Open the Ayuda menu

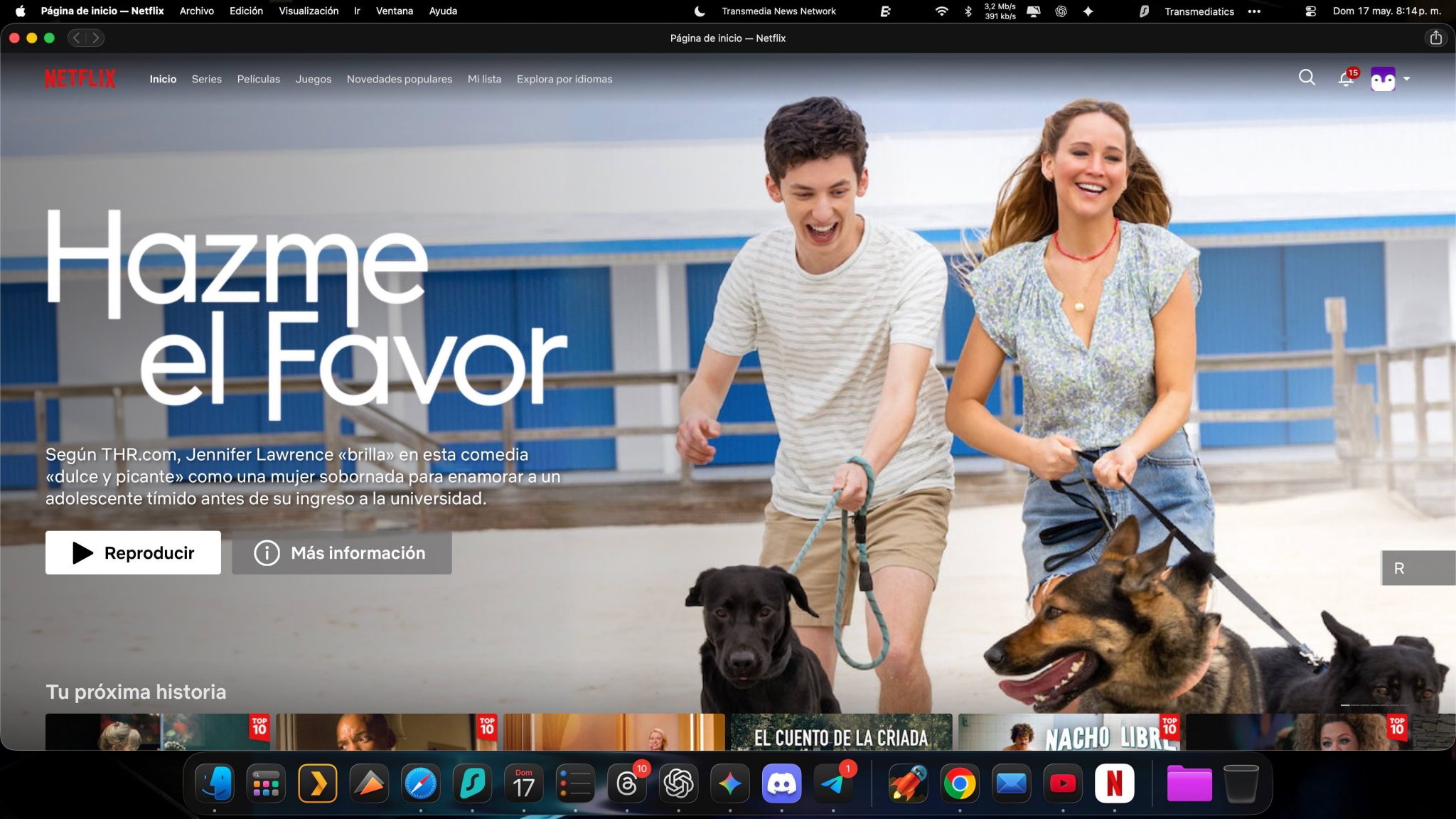(x=443, y=11)
